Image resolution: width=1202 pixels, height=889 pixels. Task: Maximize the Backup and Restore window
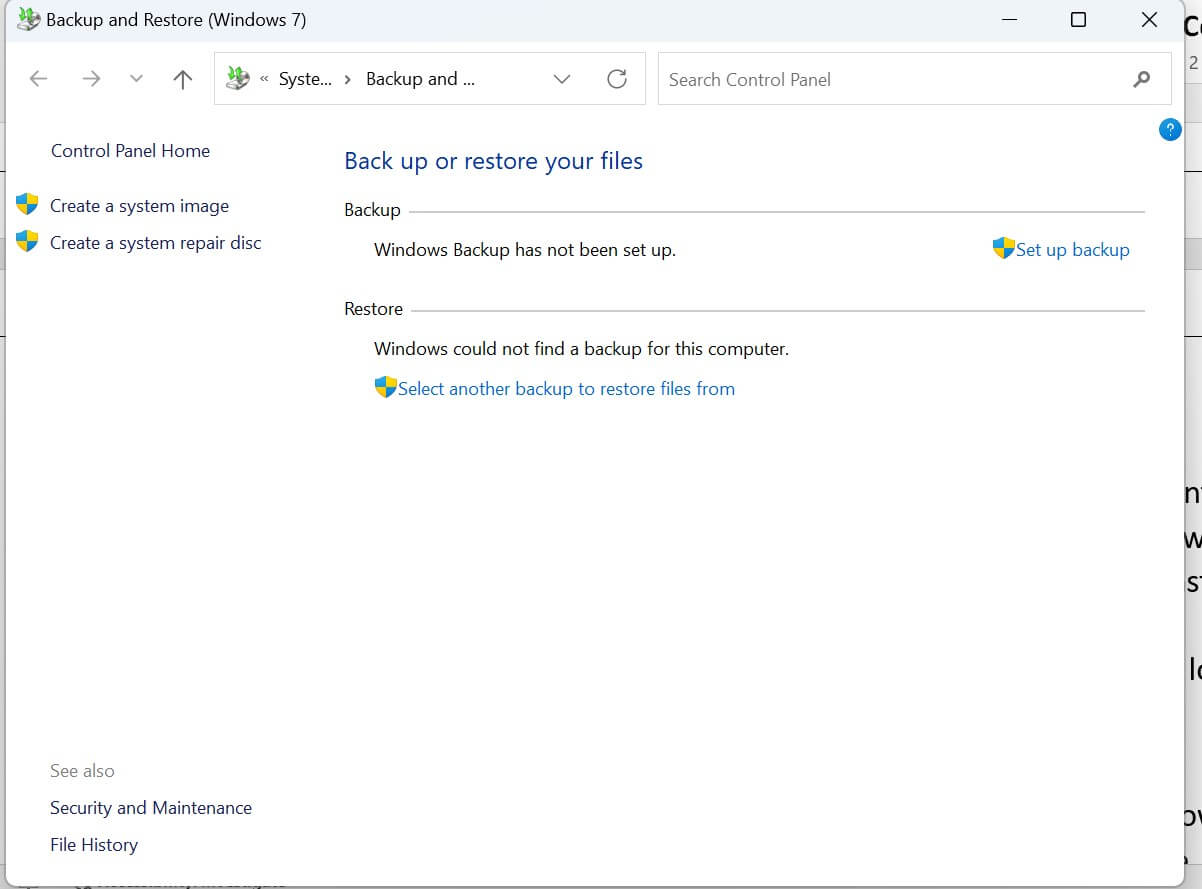[1078, 20]
